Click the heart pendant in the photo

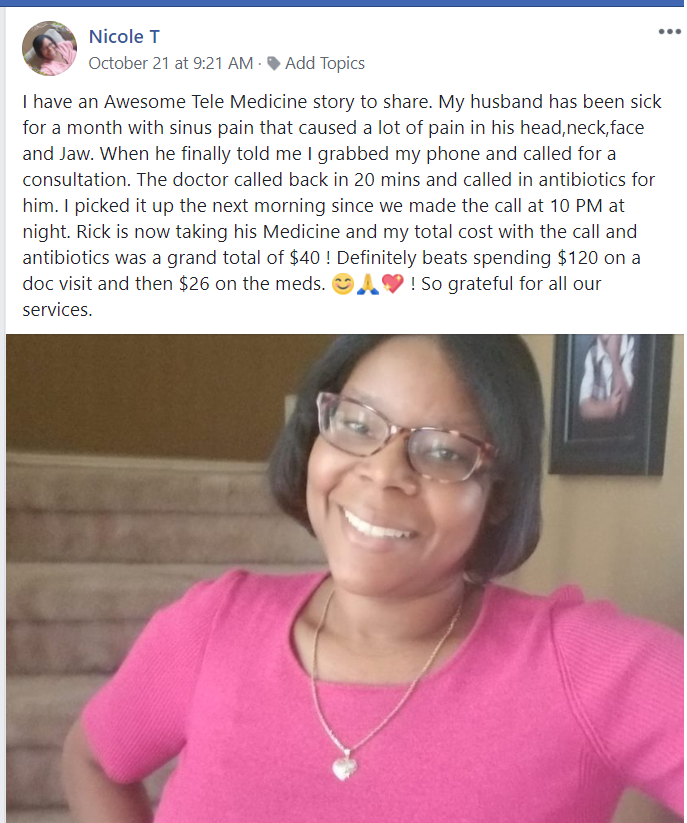click(344, 767)
